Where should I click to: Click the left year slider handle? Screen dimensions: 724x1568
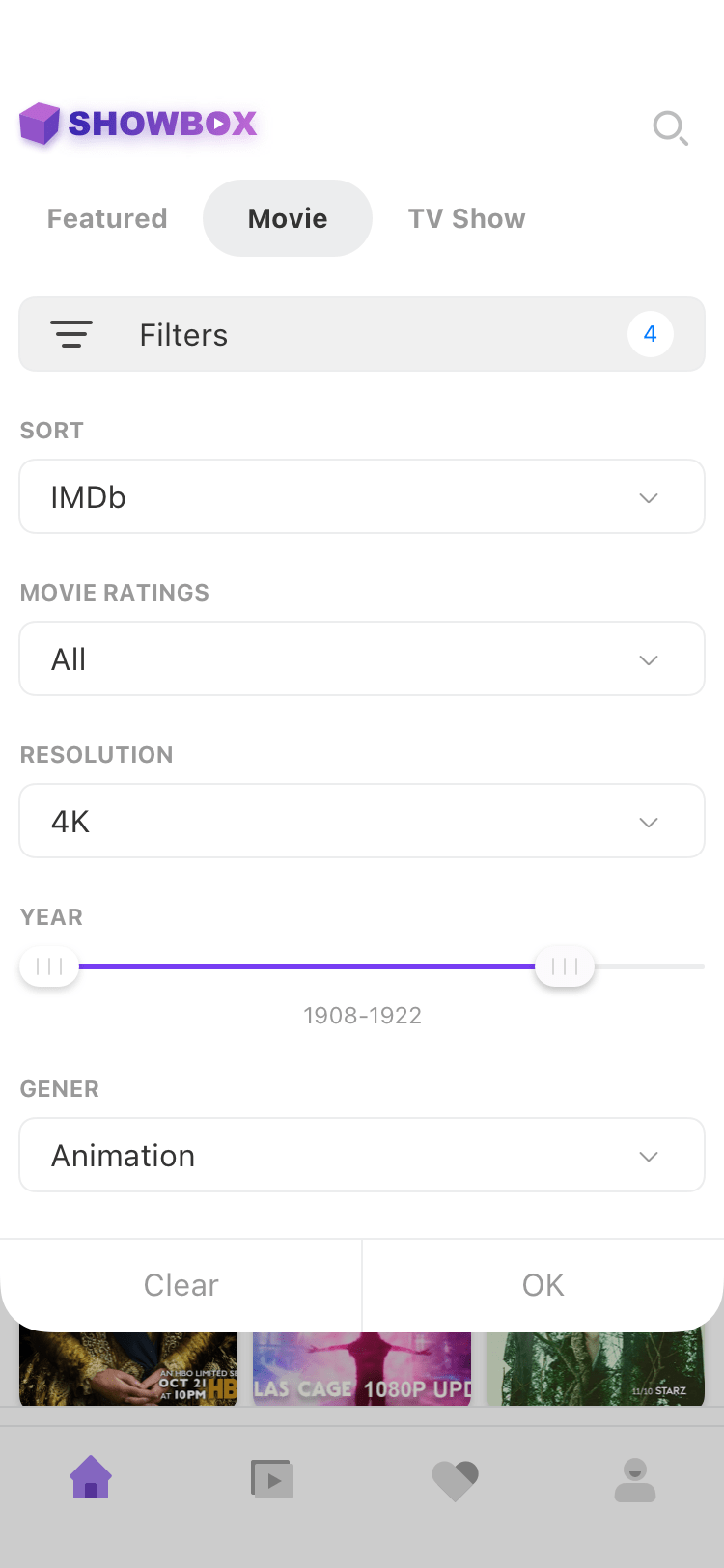pos(49,966)
